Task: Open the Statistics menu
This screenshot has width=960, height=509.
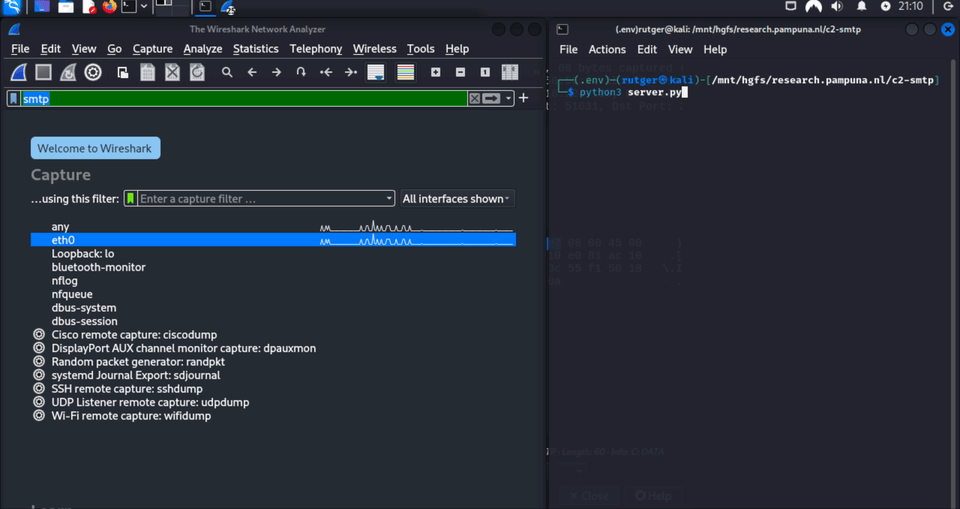Action: [256, 49]
